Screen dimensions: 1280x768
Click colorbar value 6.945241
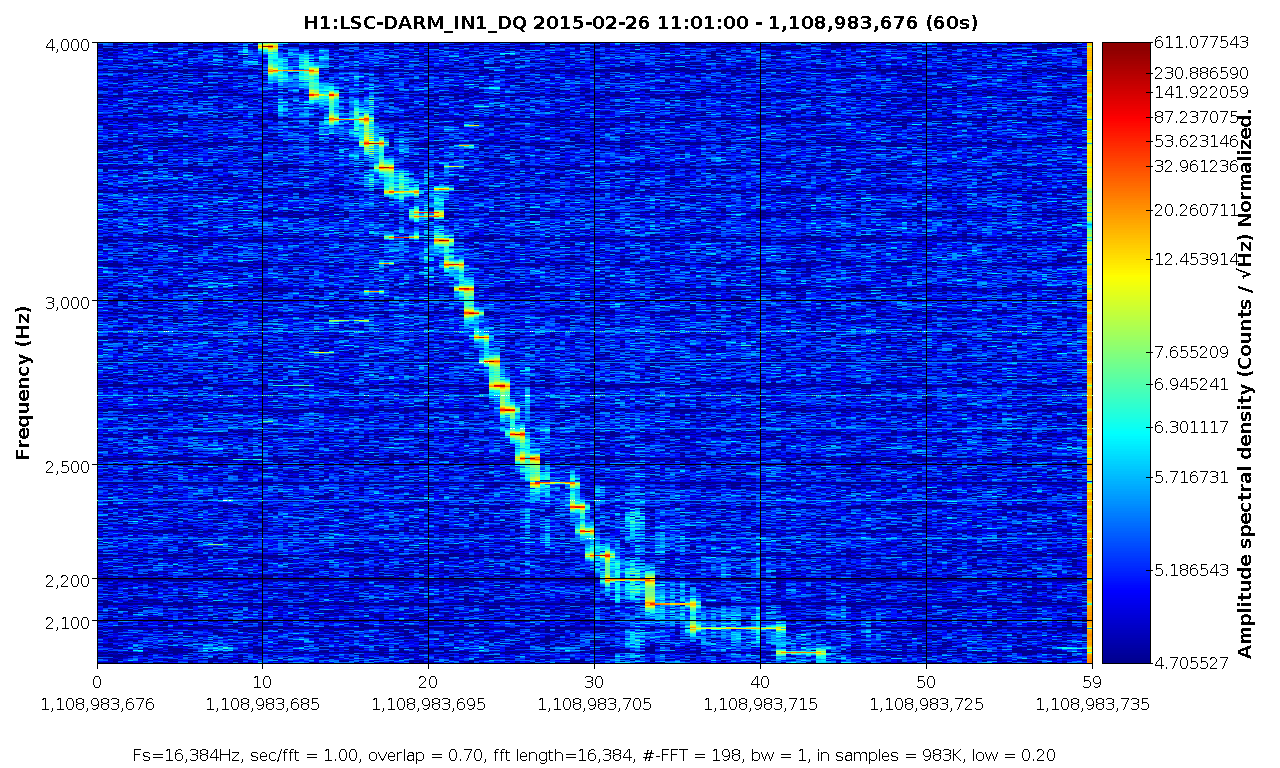(x=1191, y=384)
